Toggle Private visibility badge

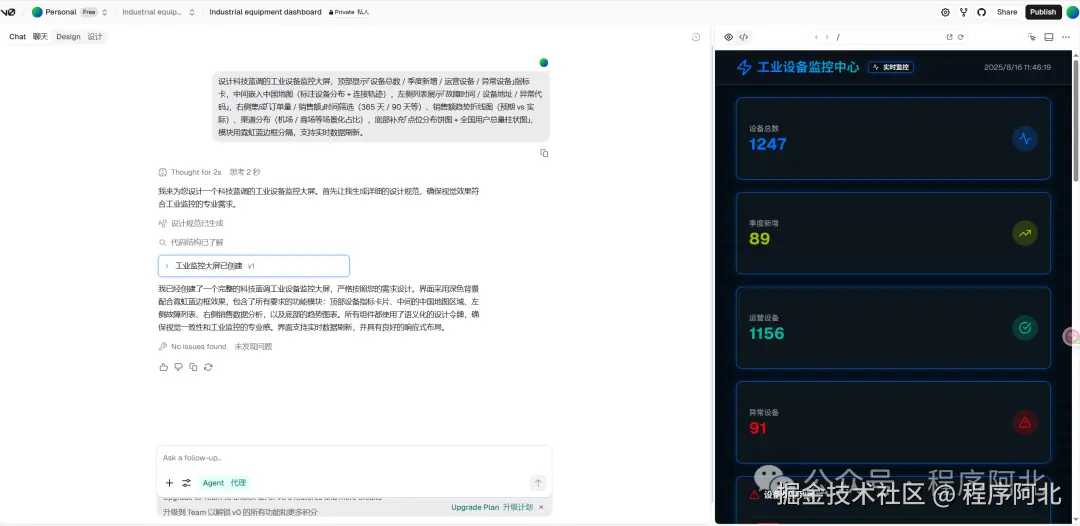(349, 12)
